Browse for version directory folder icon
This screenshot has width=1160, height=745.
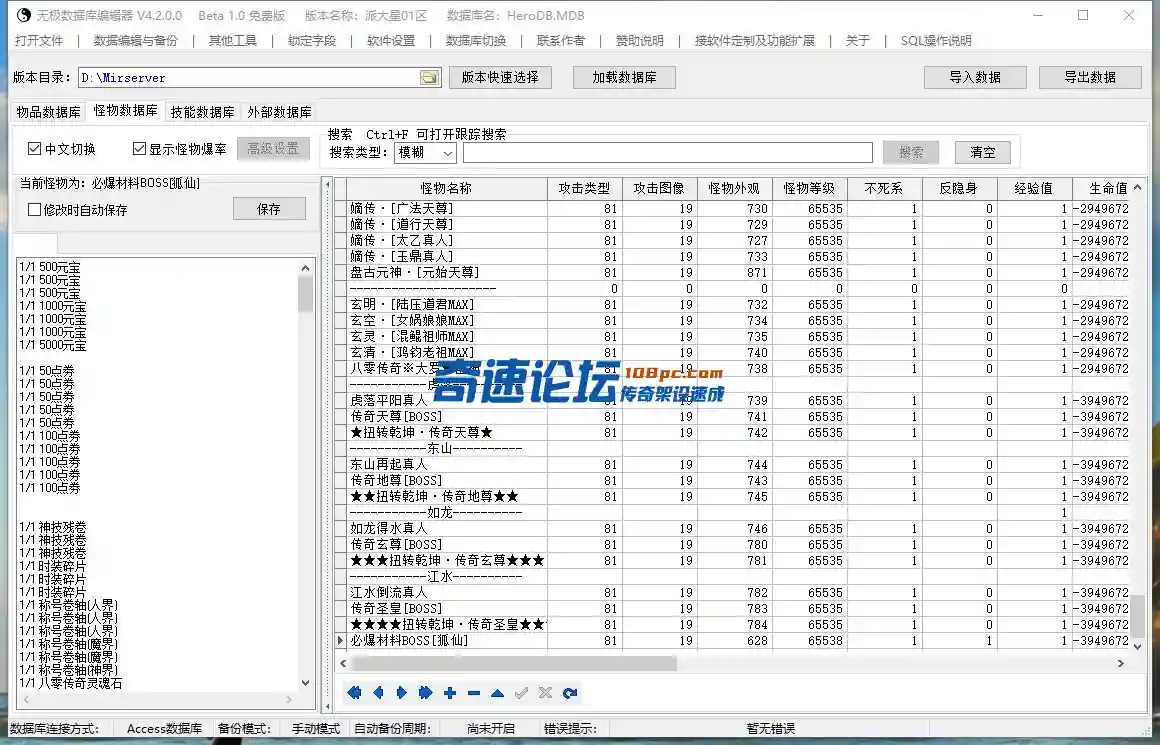(x=429, y=78)
